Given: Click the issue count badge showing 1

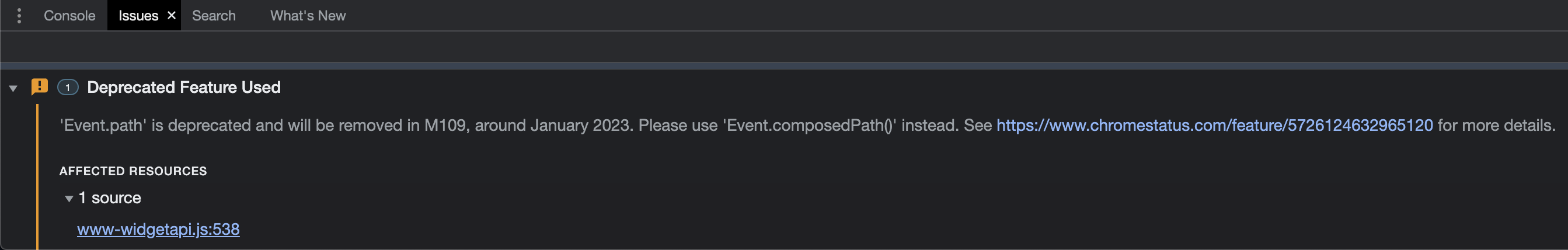Looking at the screenshot, I should 68,88.
